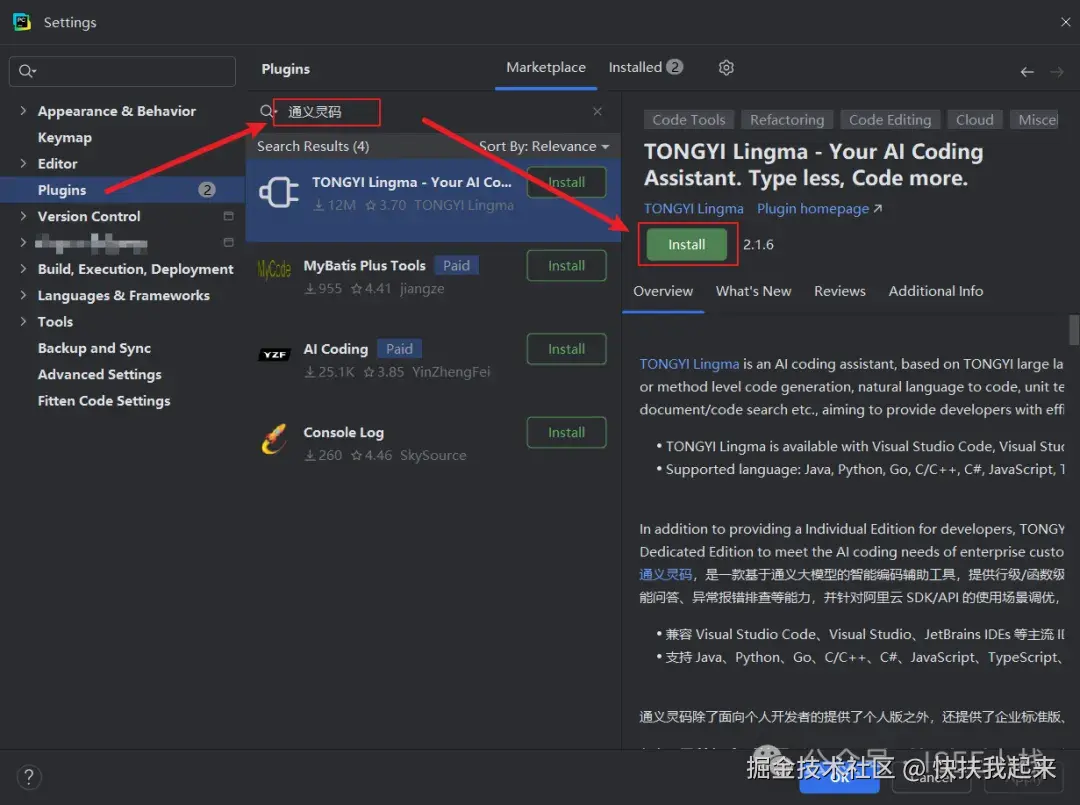1080x805 pixels.
Task: Close the Settings dialog
Action: (x=1065, y=22)
